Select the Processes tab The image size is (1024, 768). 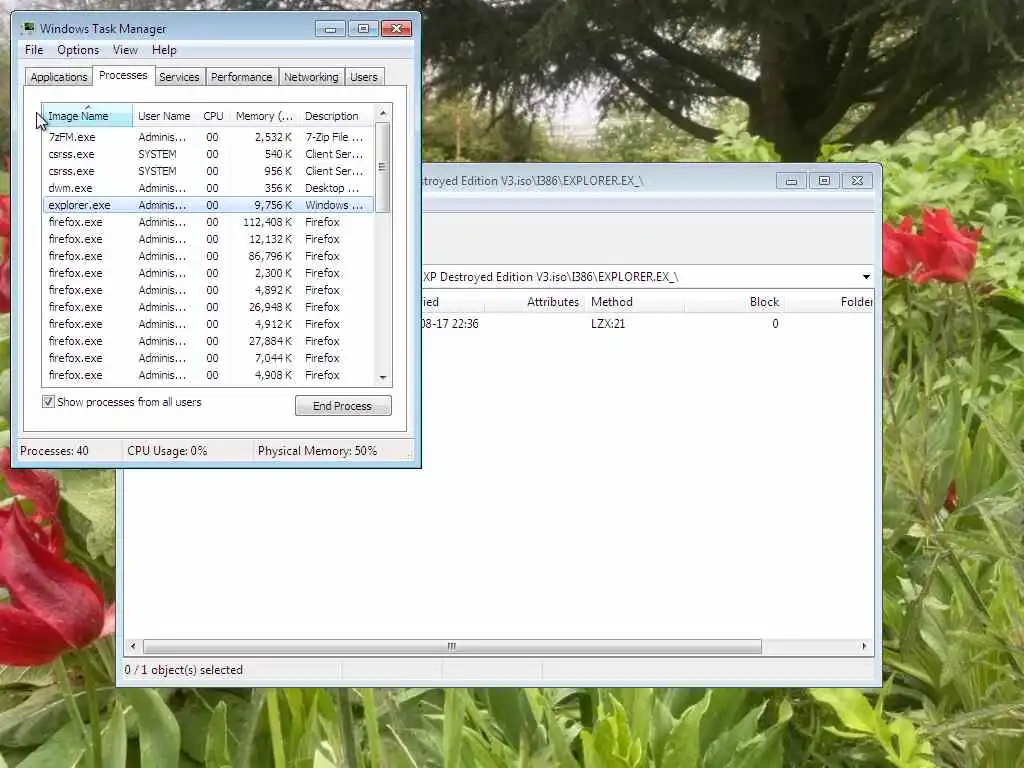123,76
